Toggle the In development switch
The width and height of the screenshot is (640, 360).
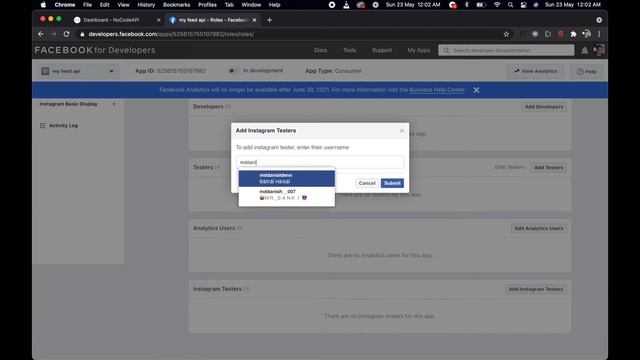(x=233, y=71)
